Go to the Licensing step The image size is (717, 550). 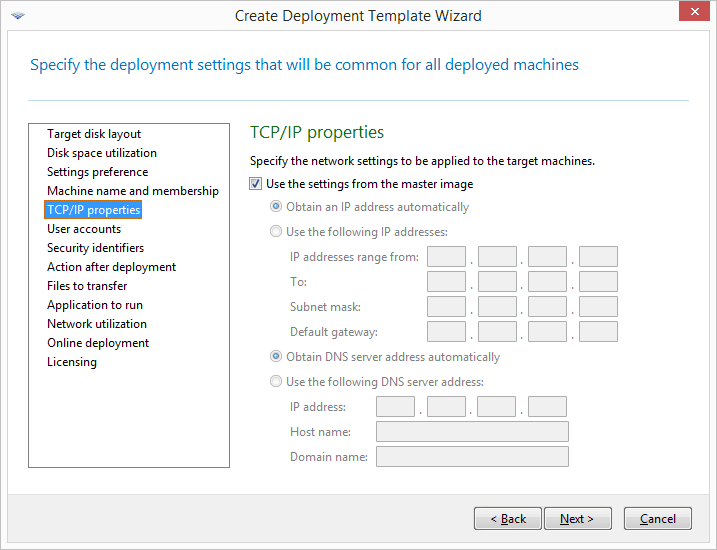[72, 362]
